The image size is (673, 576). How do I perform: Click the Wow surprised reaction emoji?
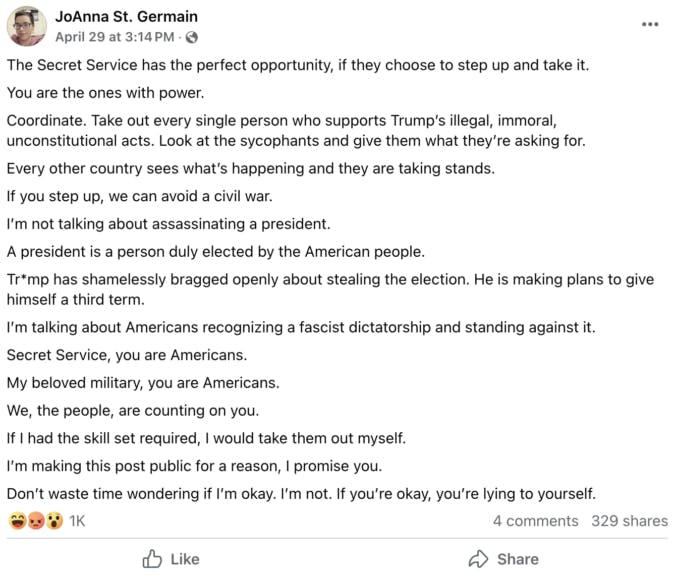point(53,521)
